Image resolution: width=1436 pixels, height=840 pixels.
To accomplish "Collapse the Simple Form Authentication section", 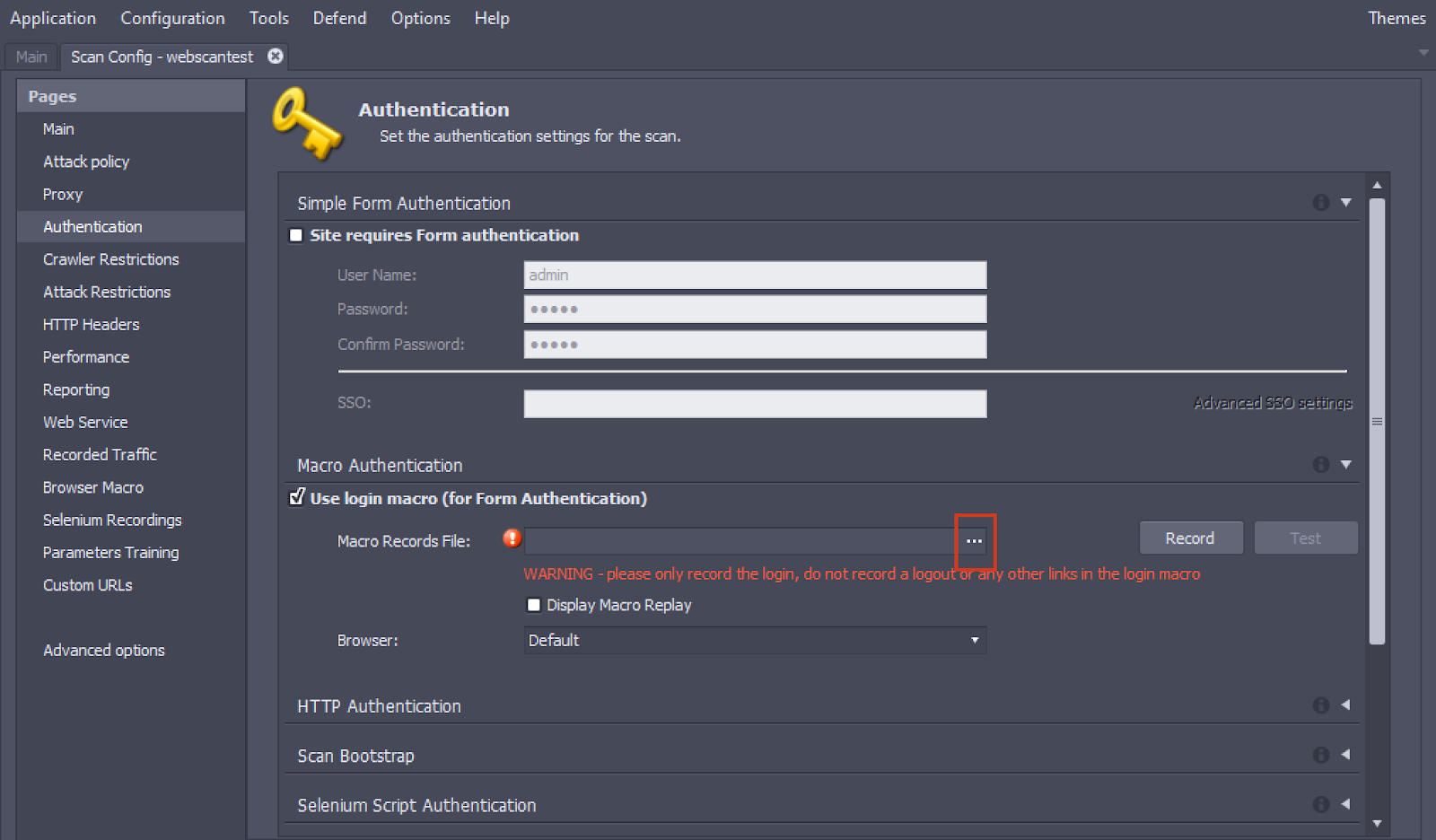I will (1345, 202).
